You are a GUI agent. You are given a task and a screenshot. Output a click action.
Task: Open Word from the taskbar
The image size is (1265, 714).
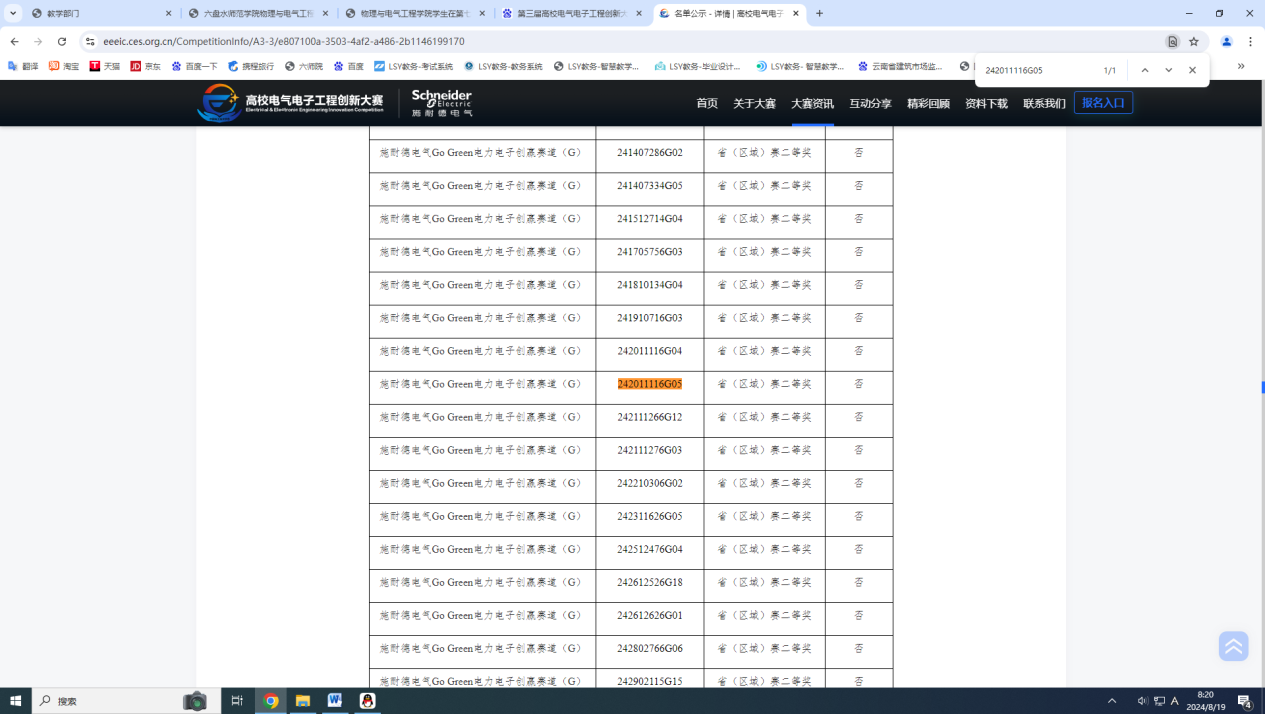point(334,701)
